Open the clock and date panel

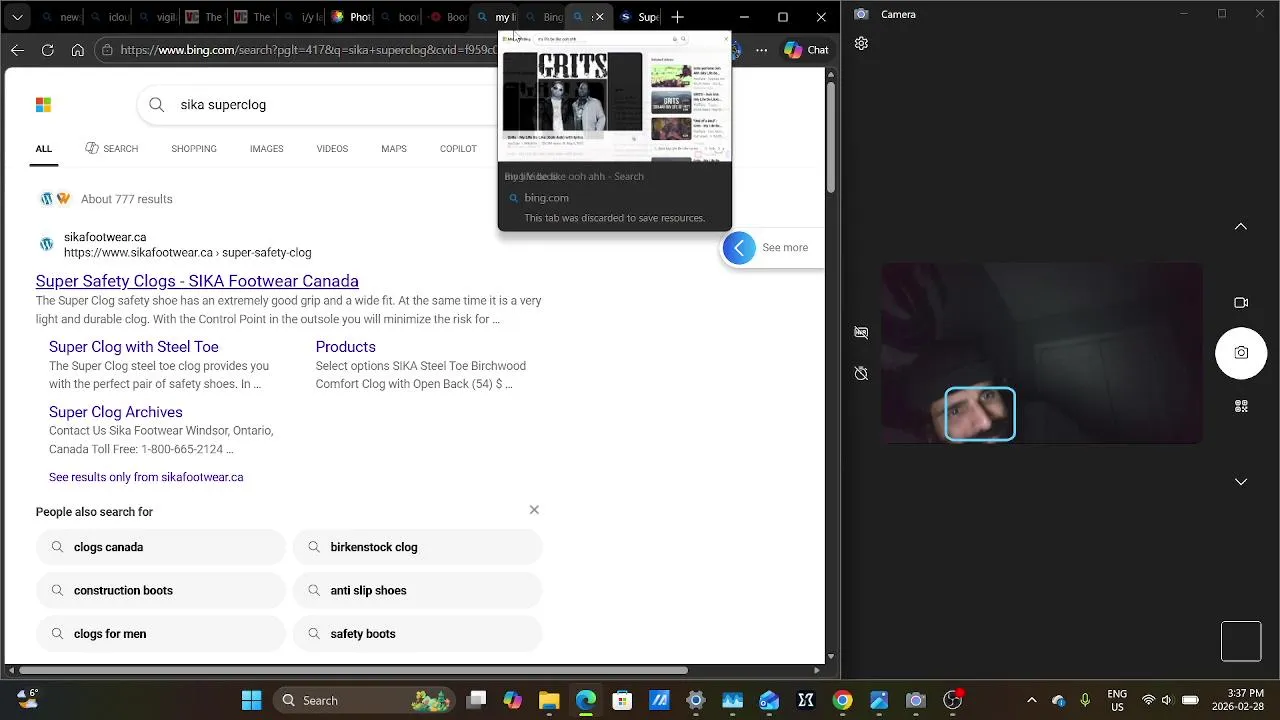pos(1236,700)
